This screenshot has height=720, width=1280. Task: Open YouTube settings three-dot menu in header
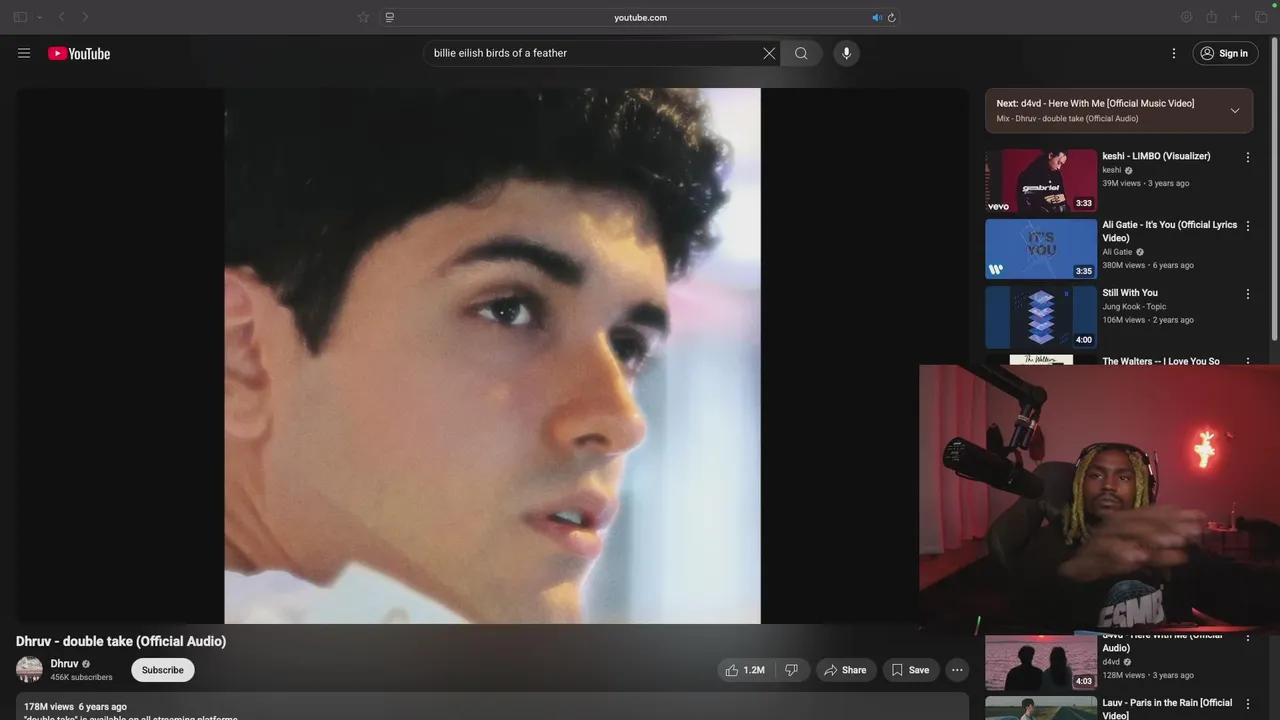click(1174, 53)
